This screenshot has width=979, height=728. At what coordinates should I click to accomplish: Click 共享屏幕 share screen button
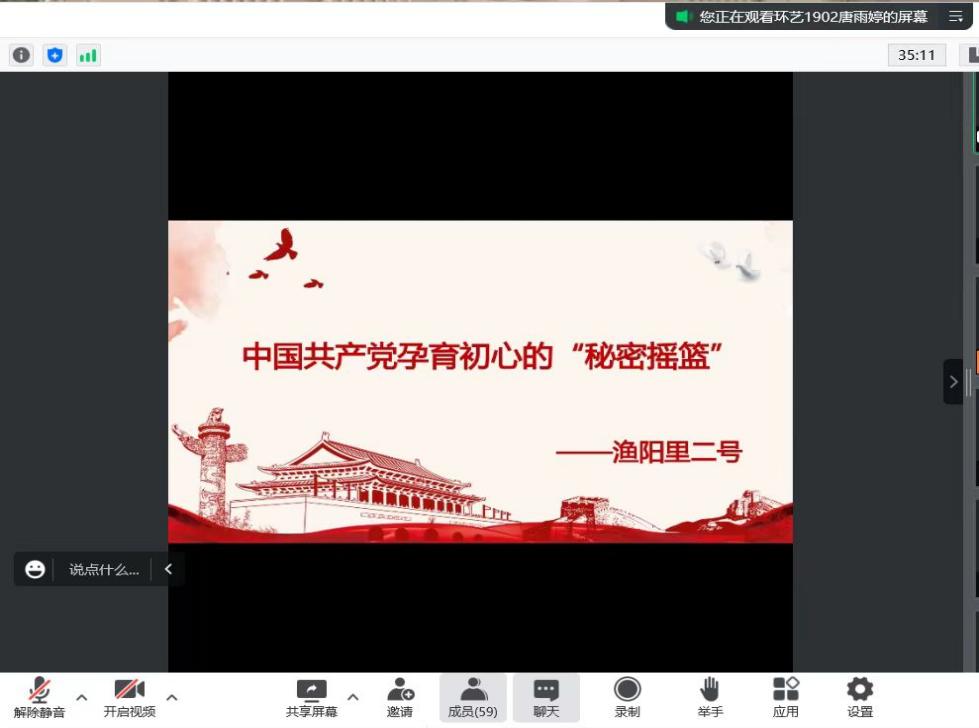312,696
